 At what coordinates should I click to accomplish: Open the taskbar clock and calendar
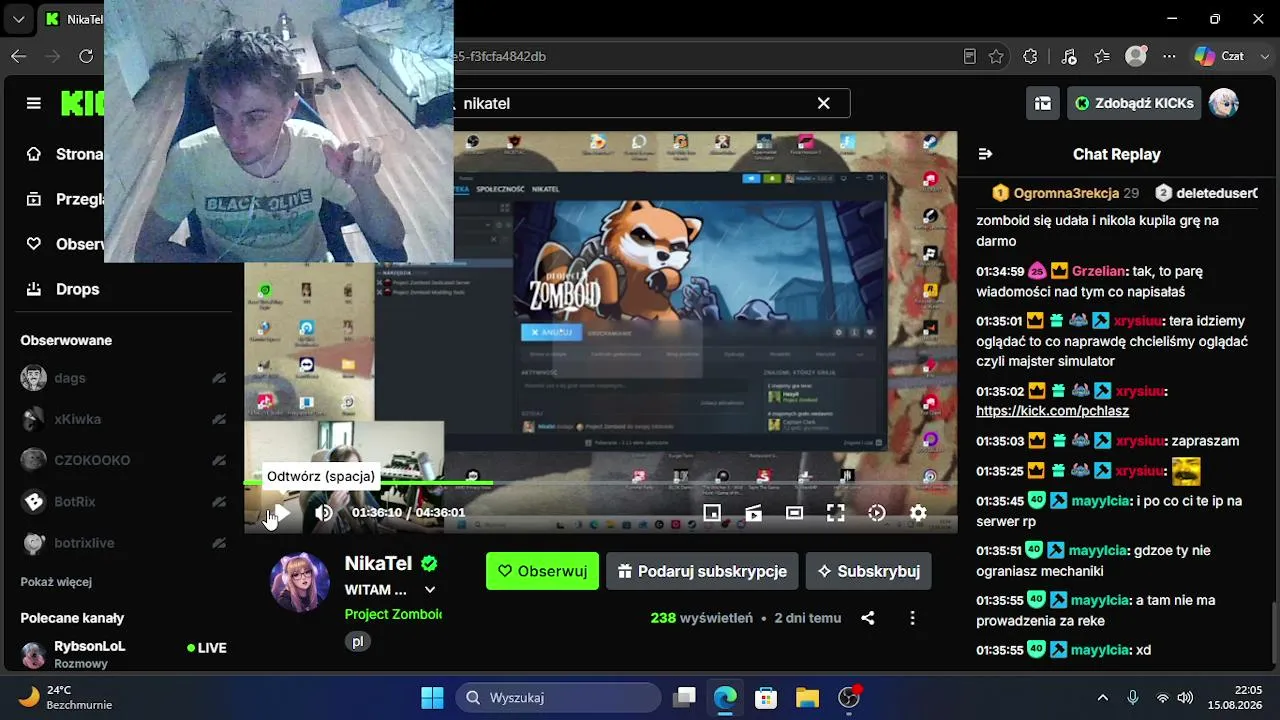pos(1235,697)
